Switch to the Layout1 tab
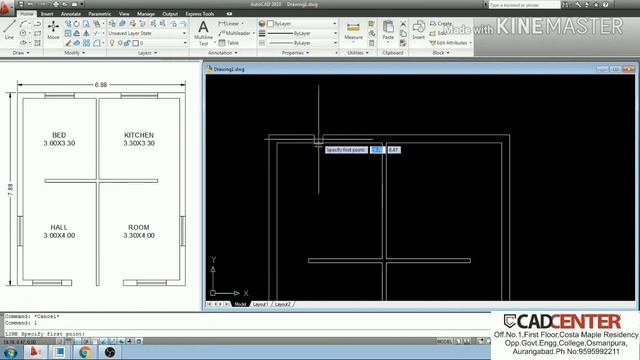 [260, 304]
